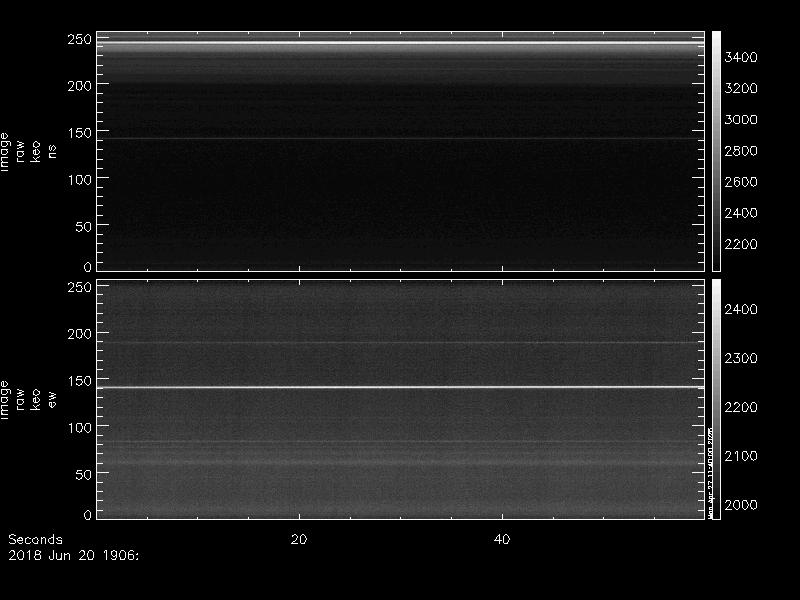Click the small rotated timestamp beside the ew plot

click(x=711, y=472)
